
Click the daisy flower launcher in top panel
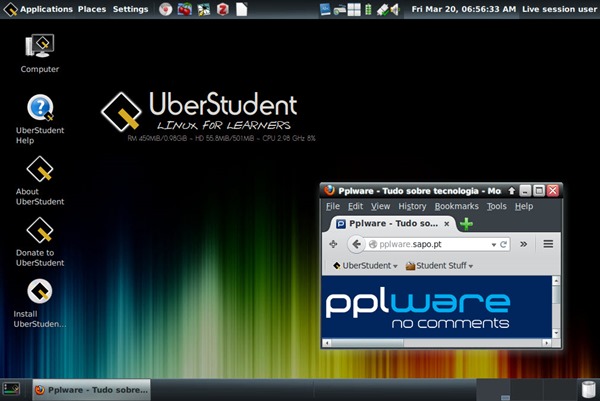[204, 9]
